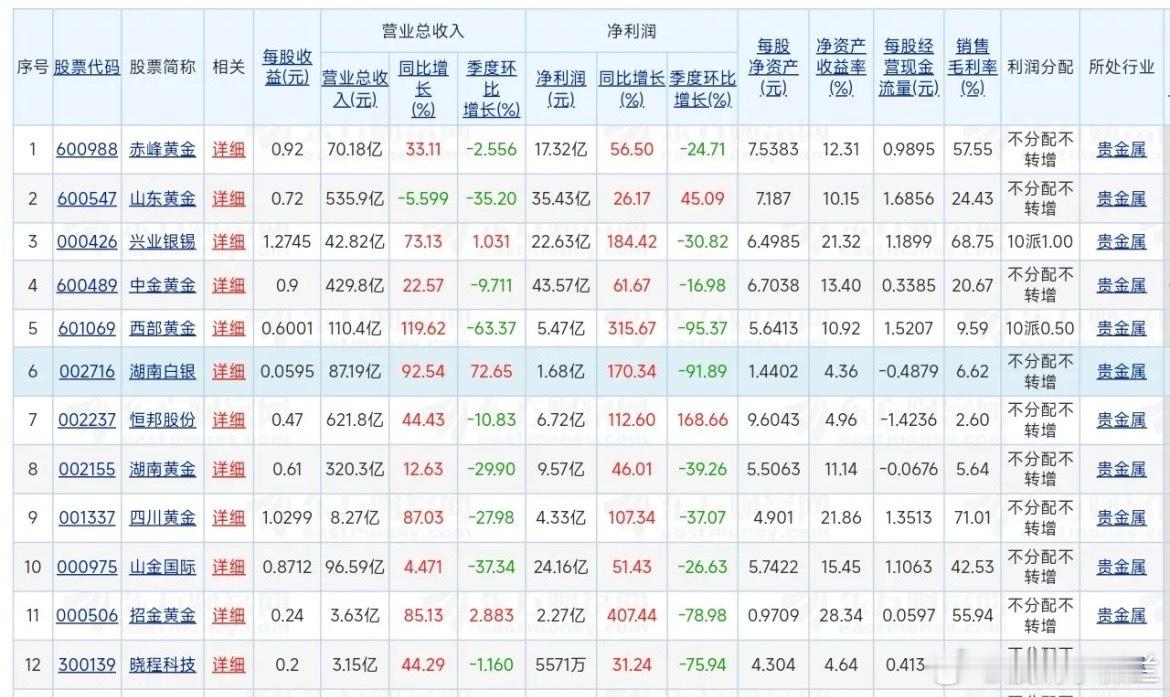Open 贵金属 industry link for 中金黄金
1170x697 pixels.
click(1121, 285)
